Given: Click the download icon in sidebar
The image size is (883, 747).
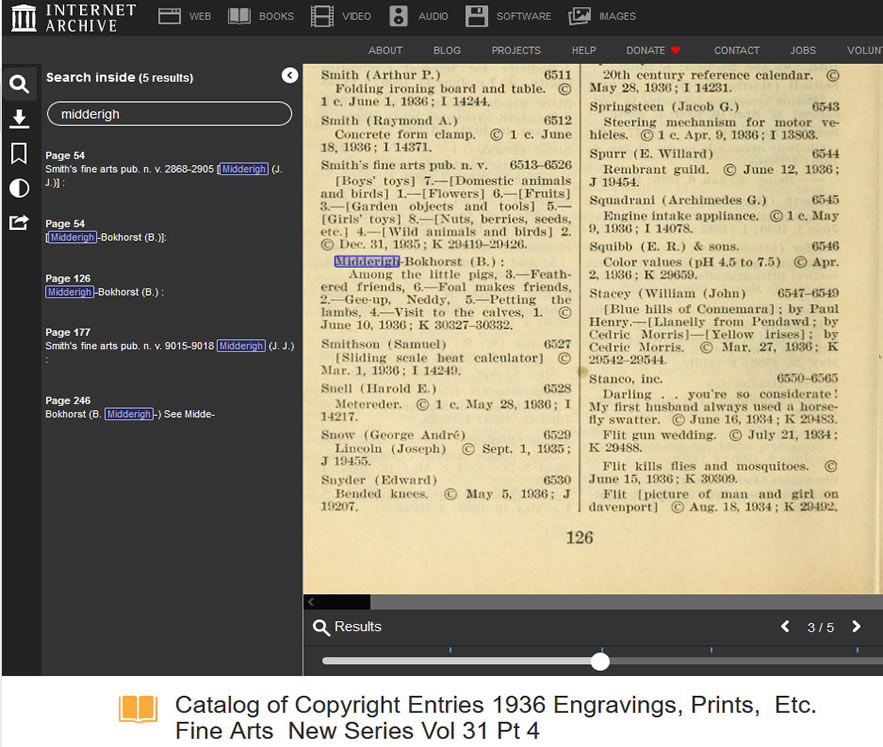Looking at the screenshot, I should [19, 119].
